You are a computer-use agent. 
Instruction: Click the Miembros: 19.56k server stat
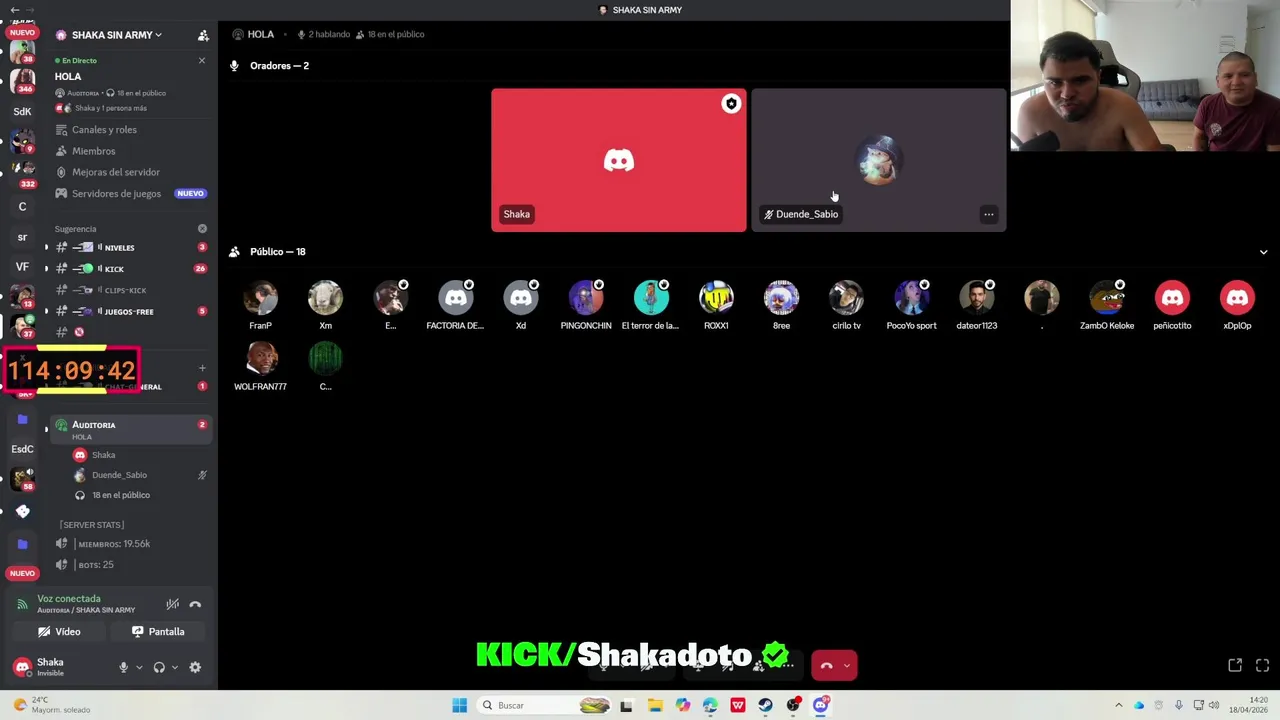[x=114, y=544]
